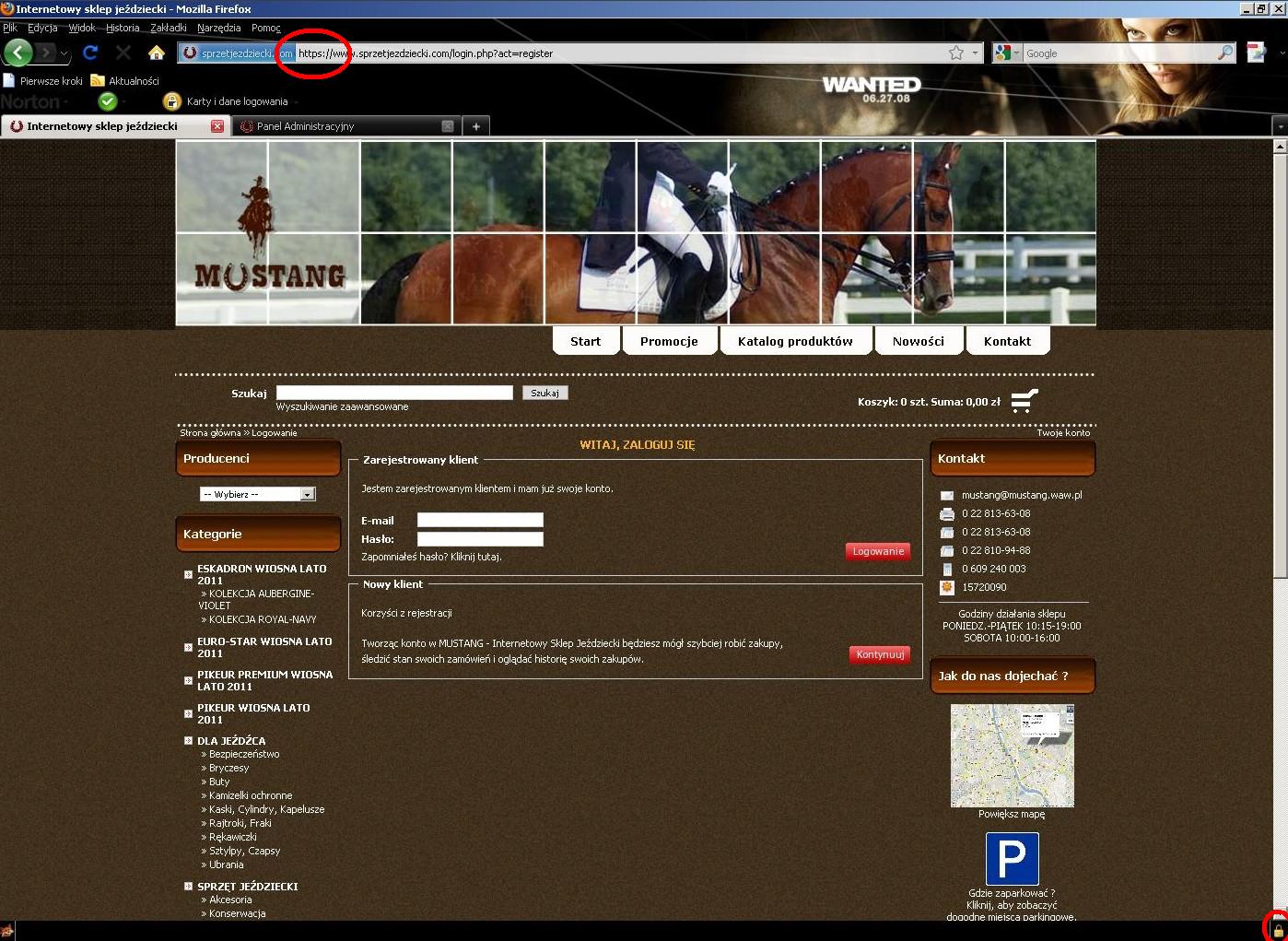The height and width of the screenshot is (941, 1288).
Task: Expand the ESKADRON WIOSNA LATO 2011 category
Action: pyautogui.click(x=188, y=574)
